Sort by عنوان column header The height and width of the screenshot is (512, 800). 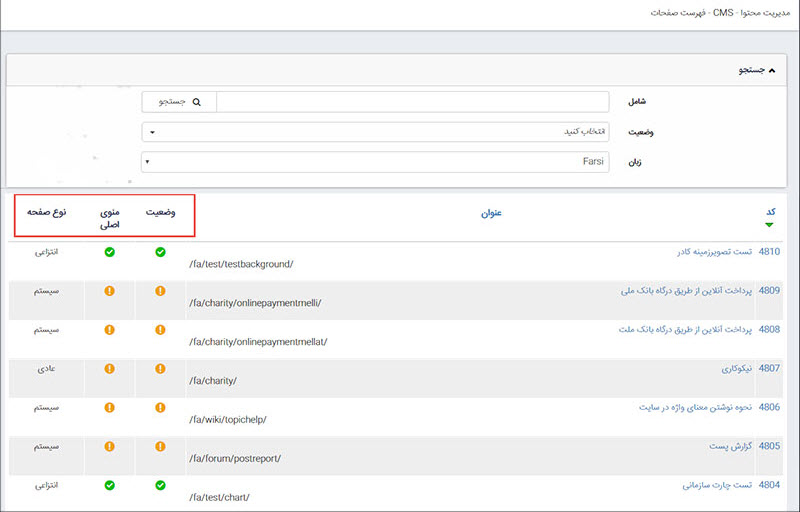pyautogui.click(x=490, y=213)
